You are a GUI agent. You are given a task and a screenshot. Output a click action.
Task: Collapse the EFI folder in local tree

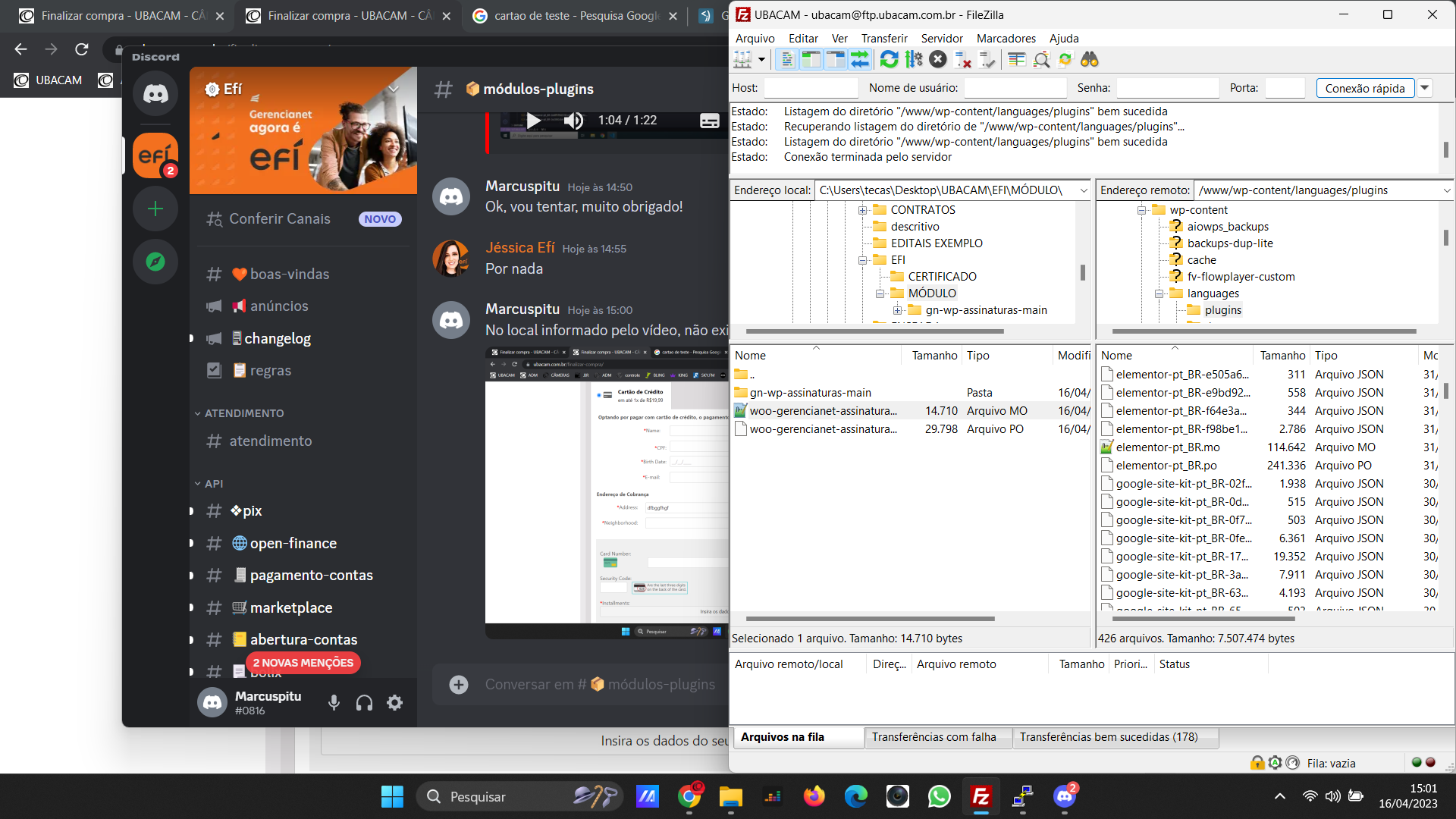(x=862, y=260)
